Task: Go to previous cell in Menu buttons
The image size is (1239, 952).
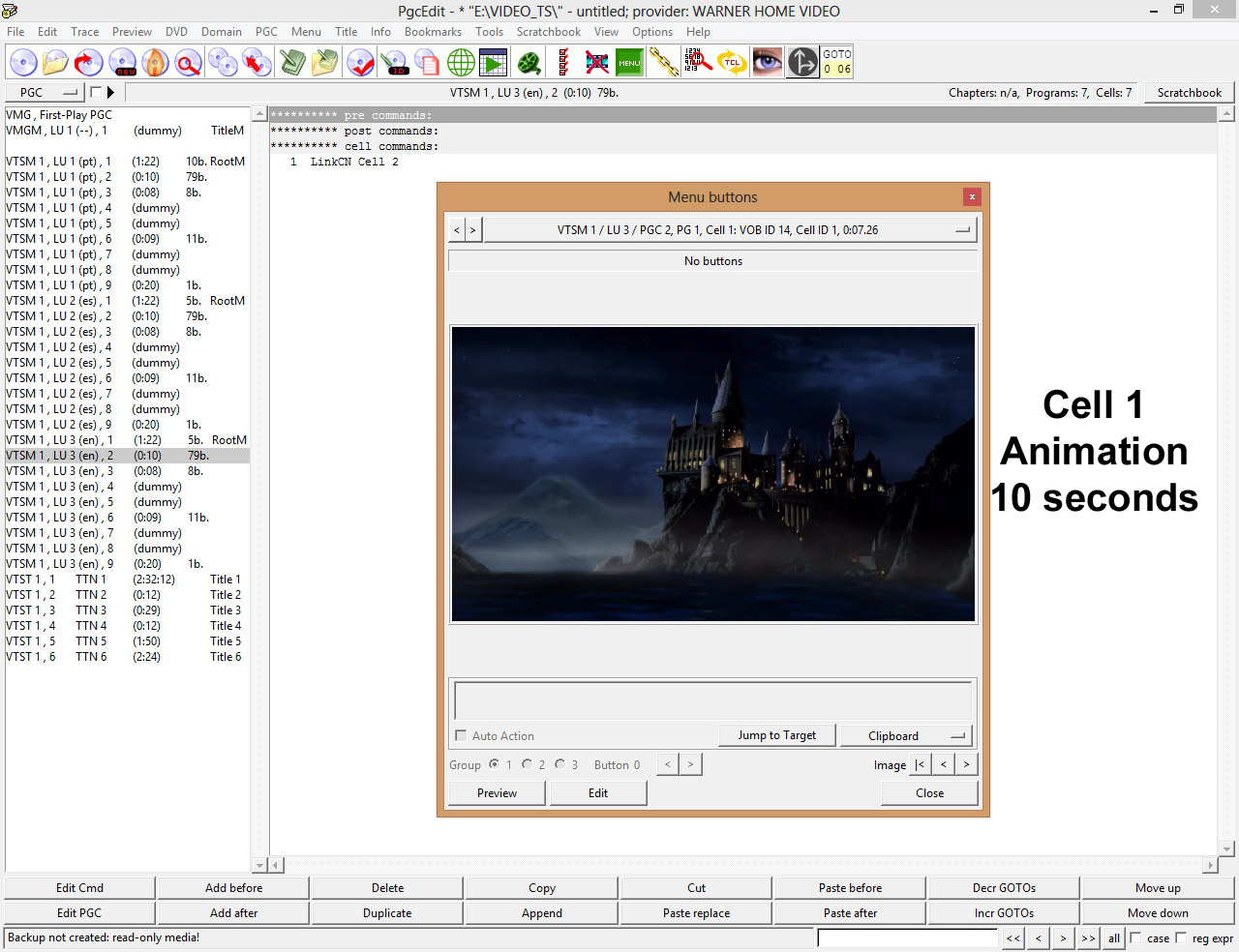Action: (x=457, y=230)
